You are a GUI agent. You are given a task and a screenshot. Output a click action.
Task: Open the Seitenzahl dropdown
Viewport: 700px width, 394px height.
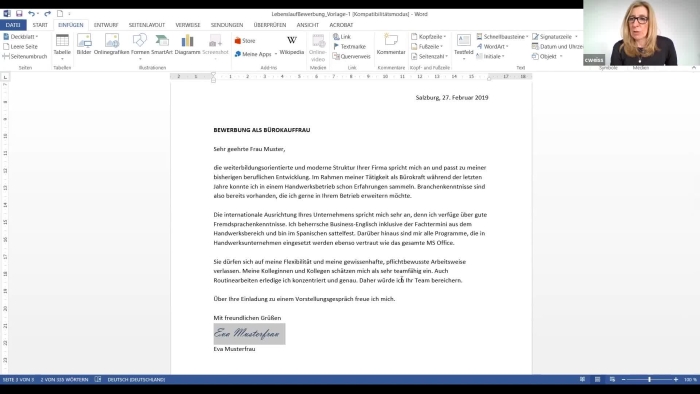click(429, 56)
